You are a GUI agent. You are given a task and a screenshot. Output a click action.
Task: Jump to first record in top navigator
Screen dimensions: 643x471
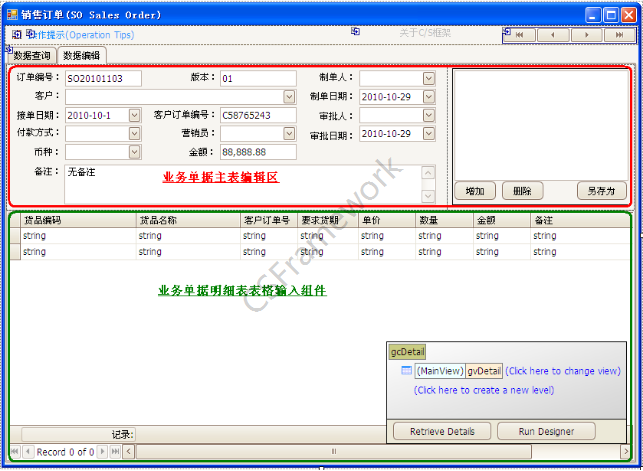(520, 35)
